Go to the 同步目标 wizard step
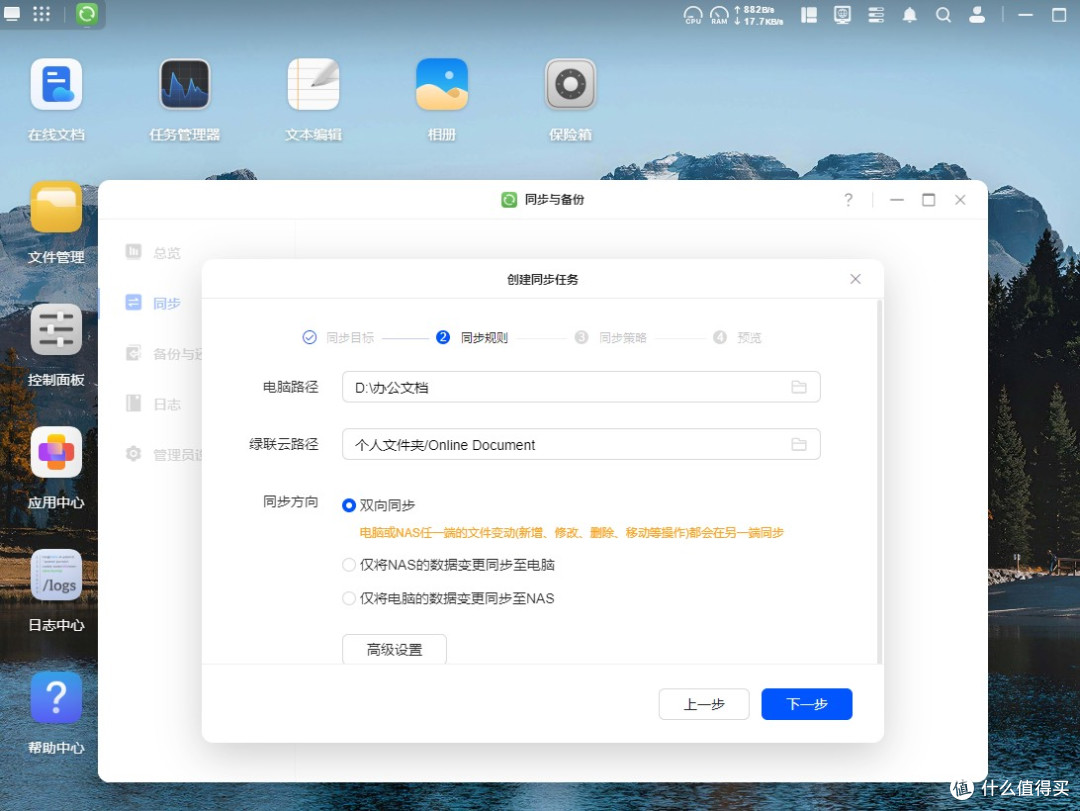1080x811 pixels. tap(338, 338)
